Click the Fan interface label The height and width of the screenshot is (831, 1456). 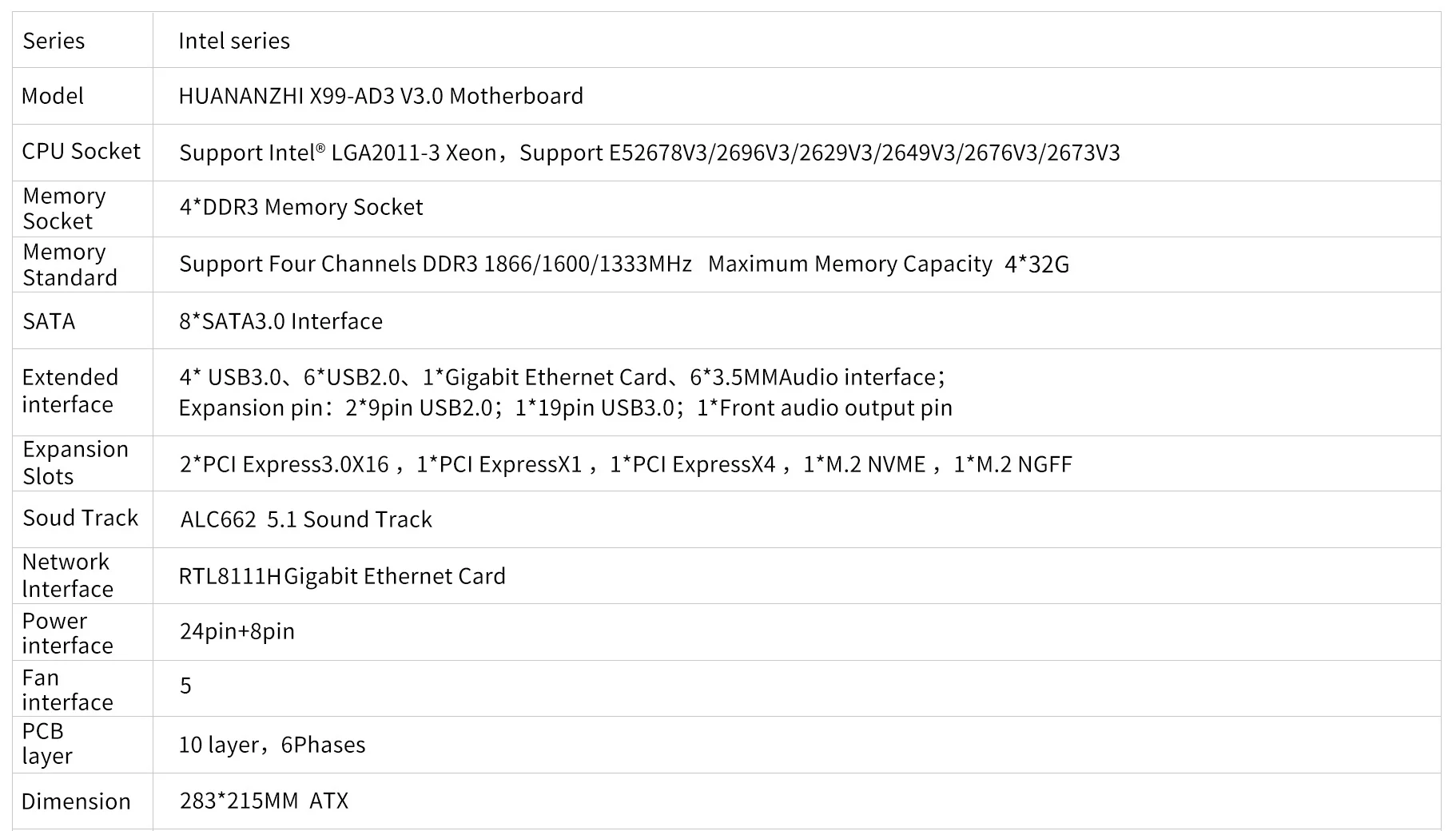coord(67,690)
